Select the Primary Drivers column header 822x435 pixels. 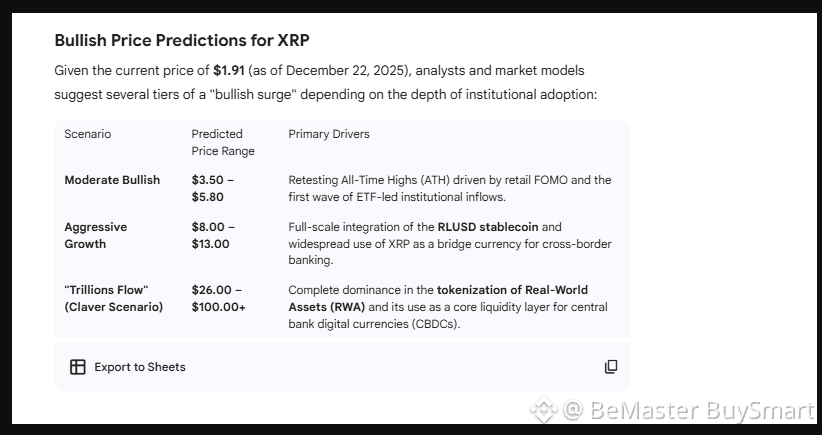point(329,134)
